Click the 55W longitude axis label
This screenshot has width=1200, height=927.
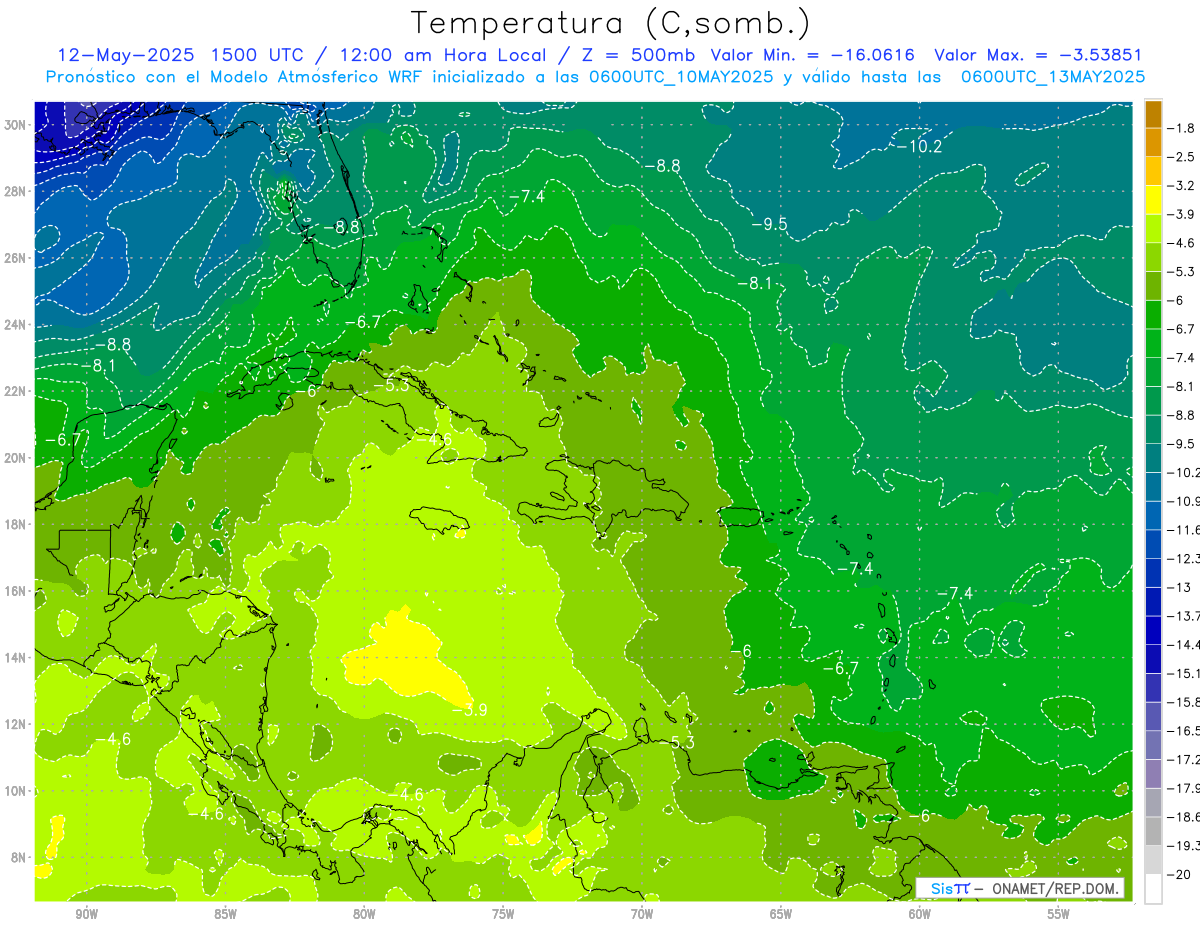[x=1059, y=914]
